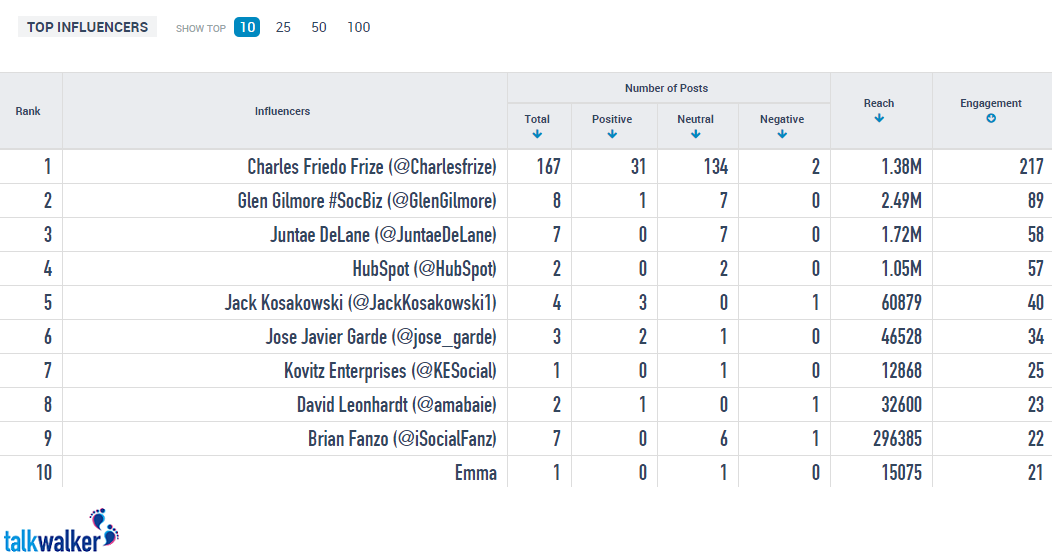The image size is (1052, 557).
Task: Sort by Negative posts arrow
Action: click(782, 134)
